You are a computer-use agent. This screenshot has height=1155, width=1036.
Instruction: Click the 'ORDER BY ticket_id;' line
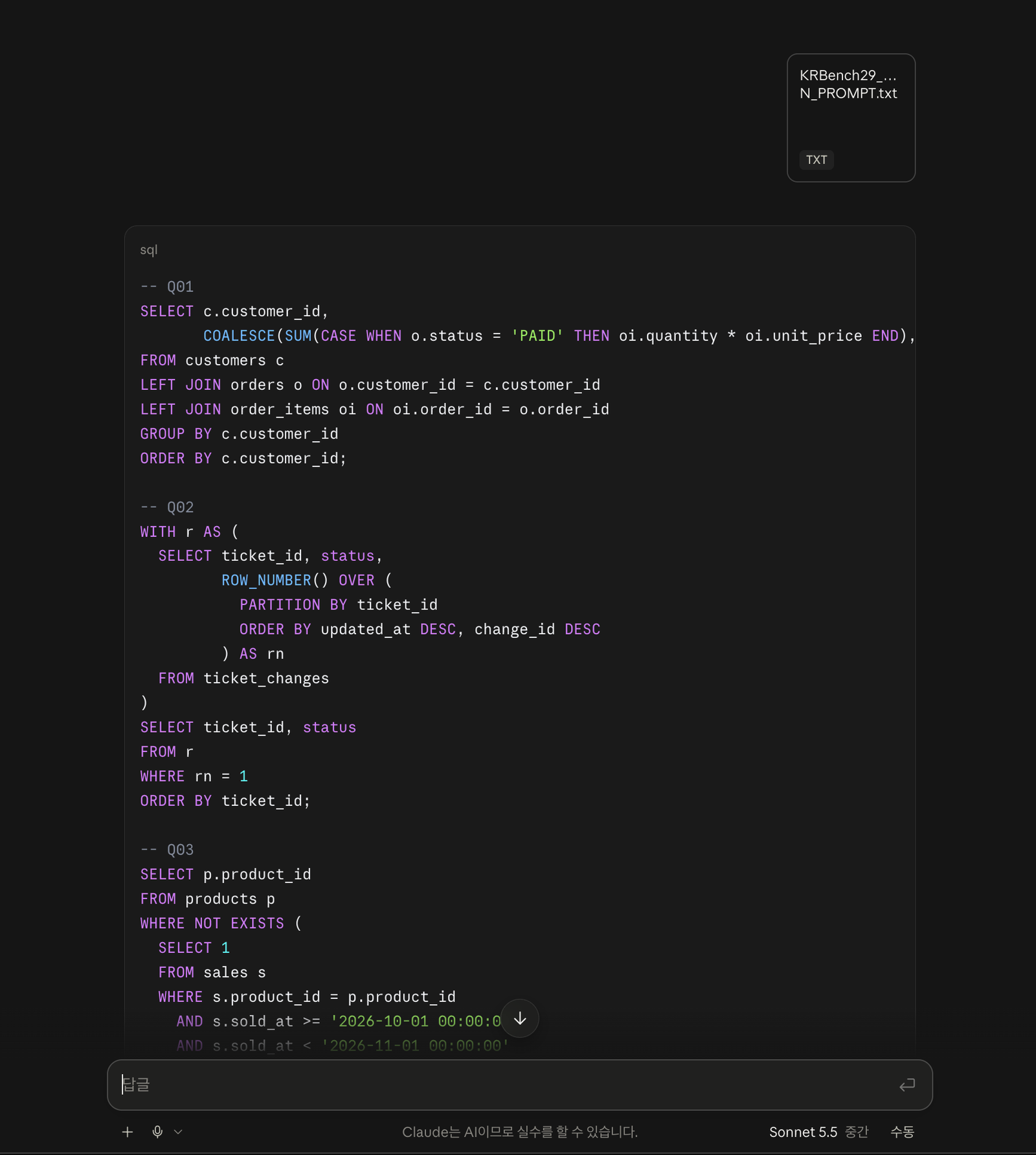(x=225, y=801)
